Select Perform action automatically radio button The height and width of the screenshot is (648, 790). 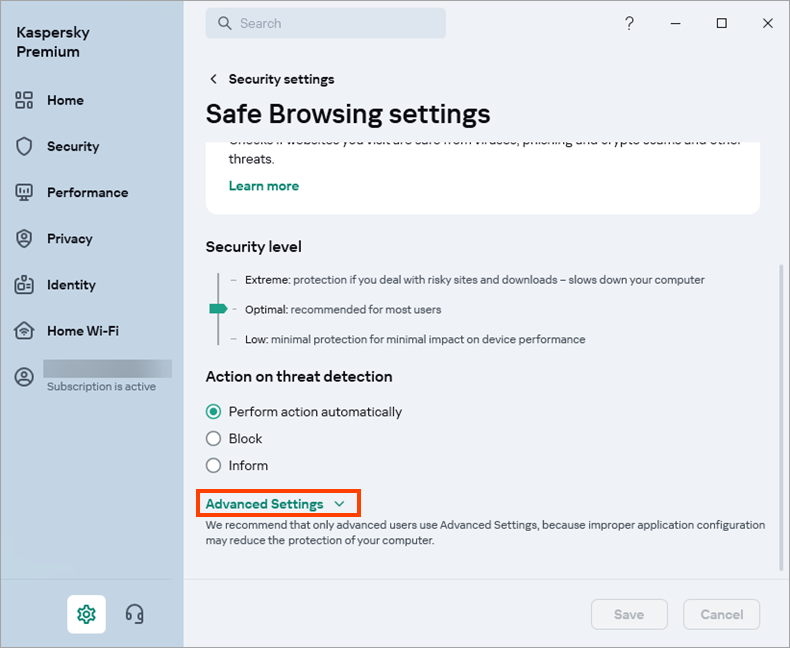coord(213,412)
